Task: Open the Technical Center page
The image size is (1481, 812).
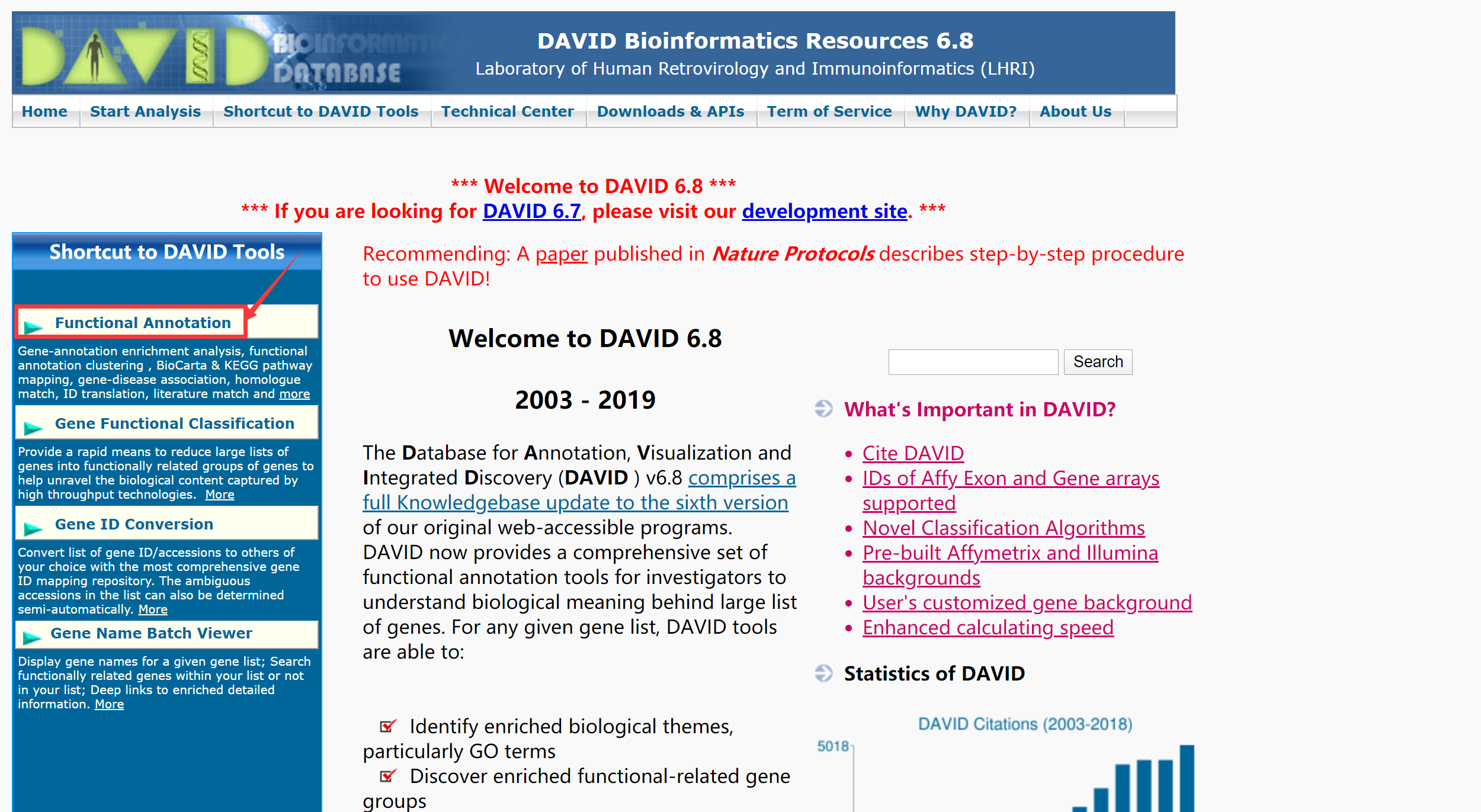Action: (507, 111)
